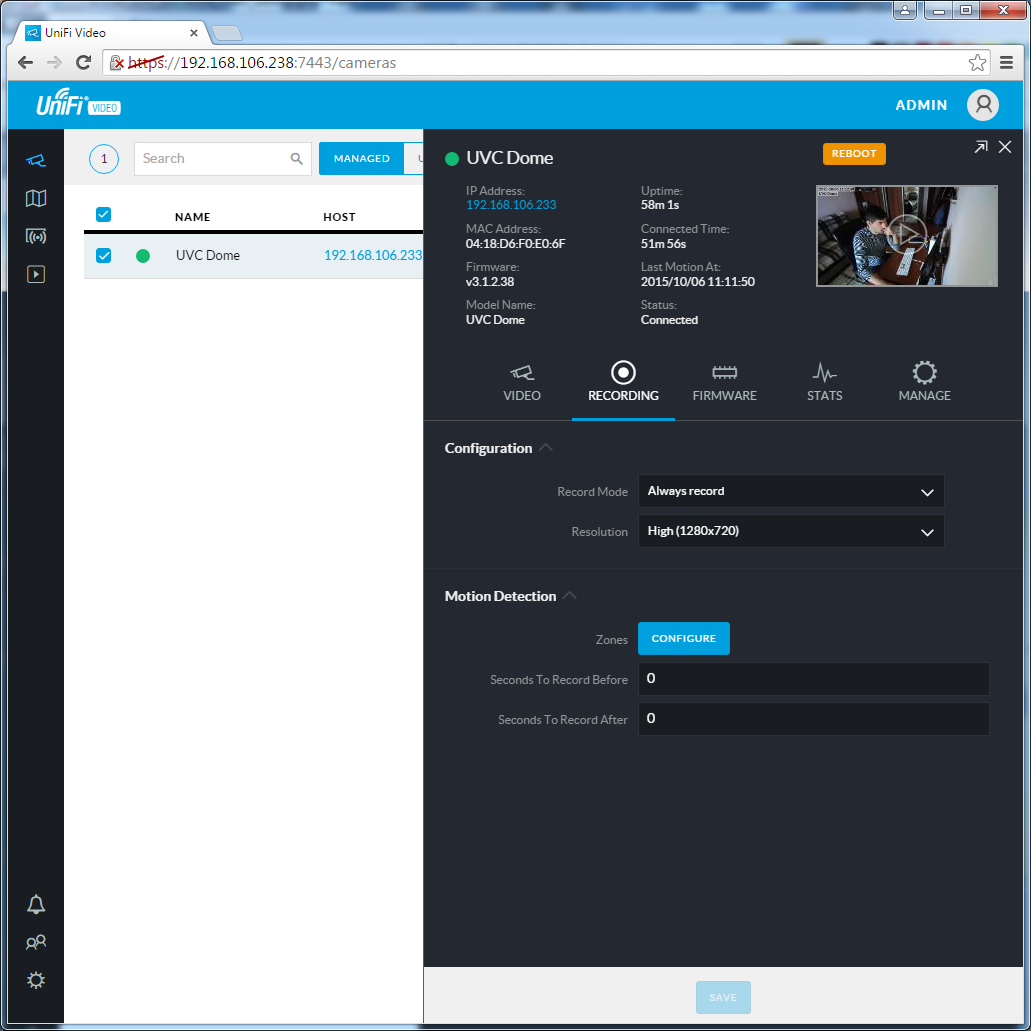Toggle the select-all cameras checkbox
Viewport: 1031px width, 1031px height.
[x=103, y=215]
